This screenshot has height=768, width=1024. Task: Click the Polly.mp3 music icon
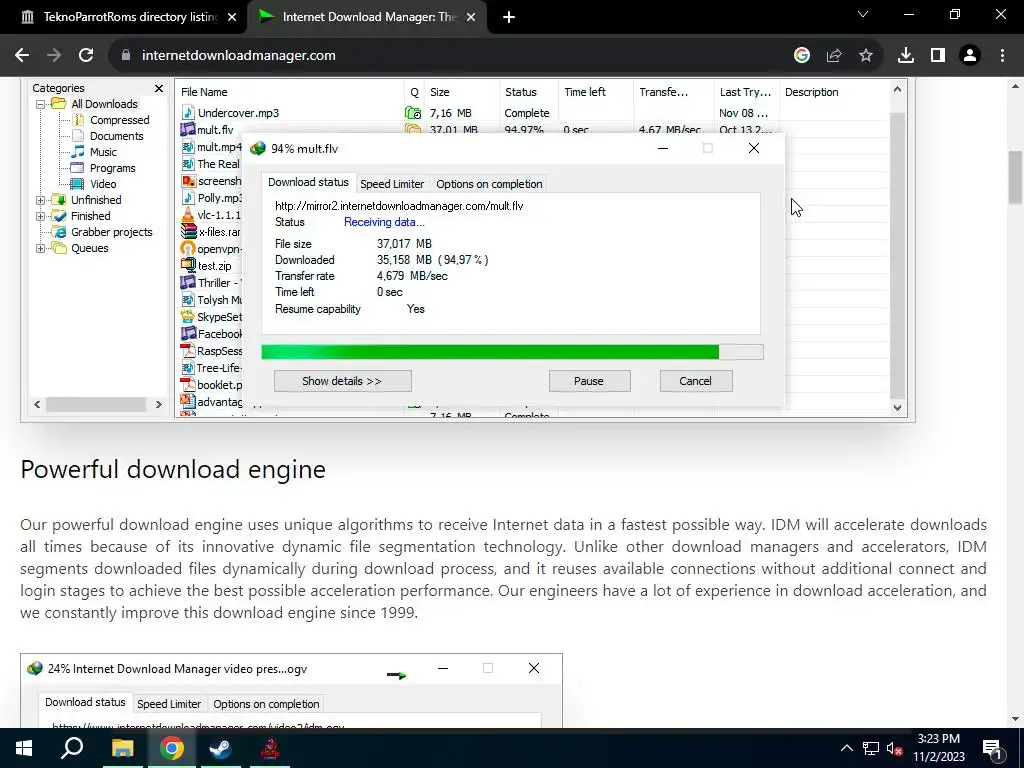point(188,198)
